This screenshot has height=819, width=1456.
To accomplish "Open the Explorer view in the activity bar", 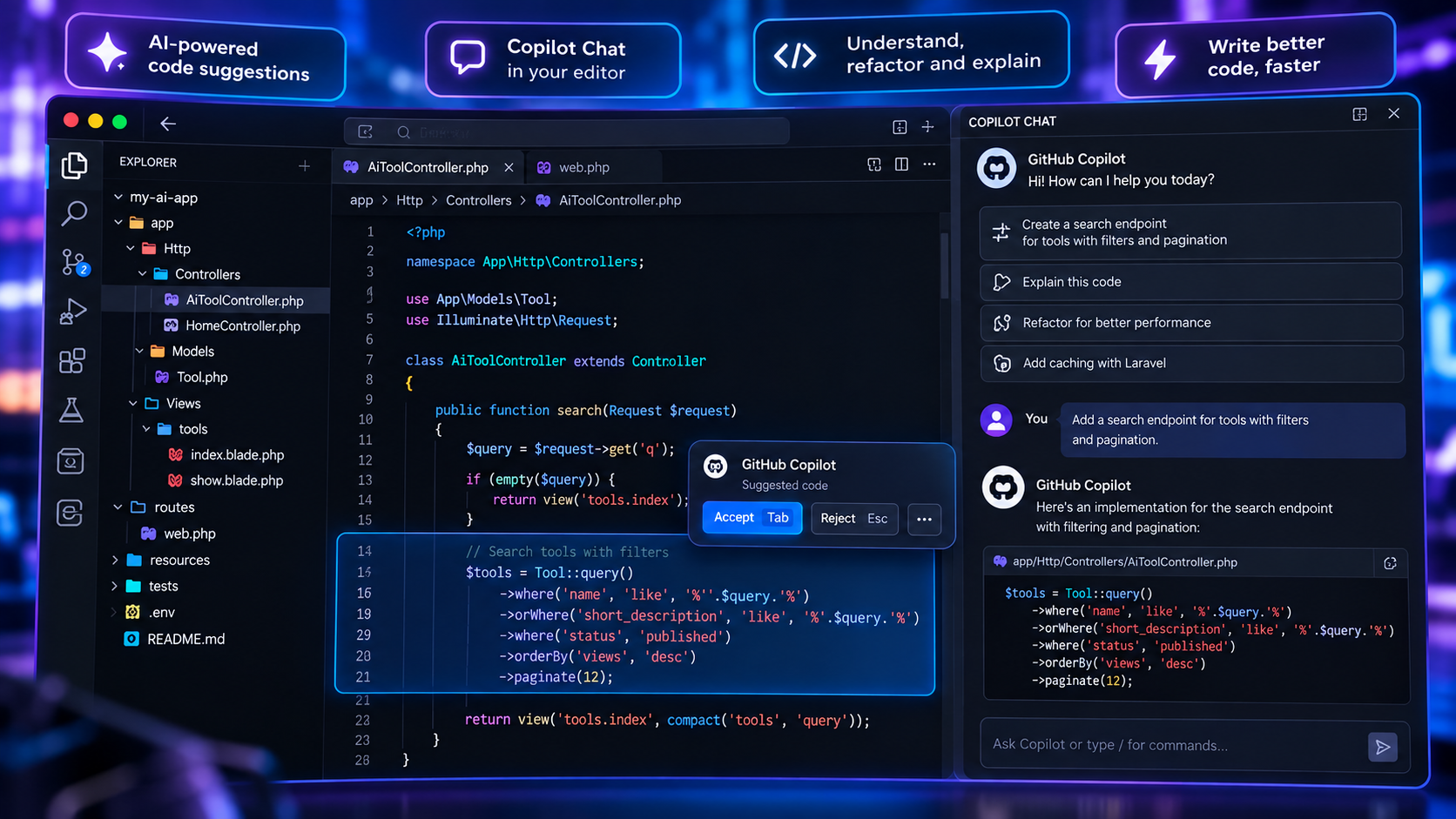I will [x=74, y=164].
